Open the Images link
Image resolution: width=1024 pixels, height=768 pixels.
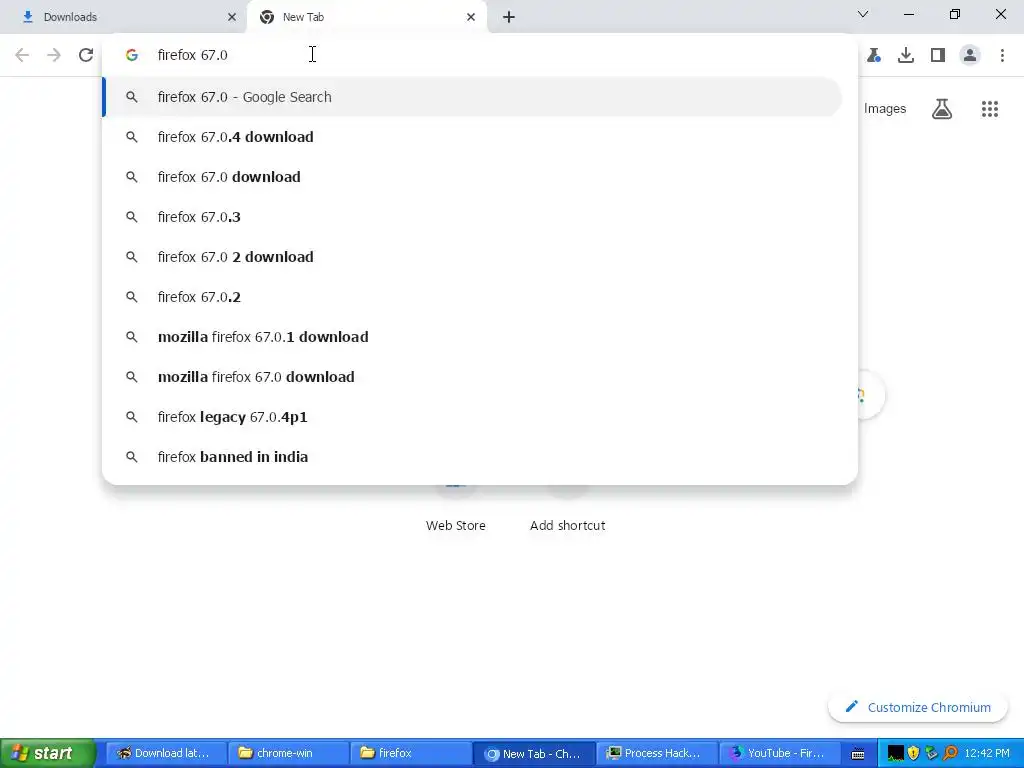(885, 109)
